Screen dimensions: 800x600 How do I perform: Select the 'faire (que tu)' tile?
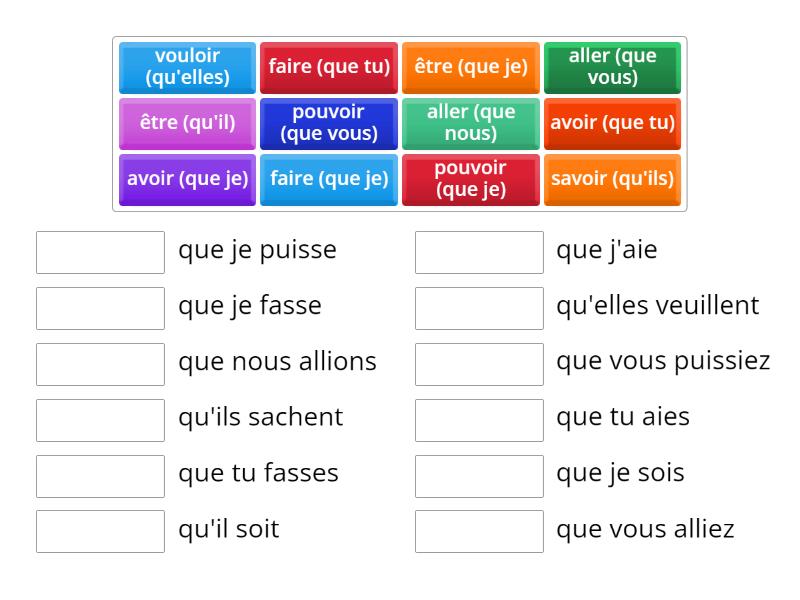329,67
